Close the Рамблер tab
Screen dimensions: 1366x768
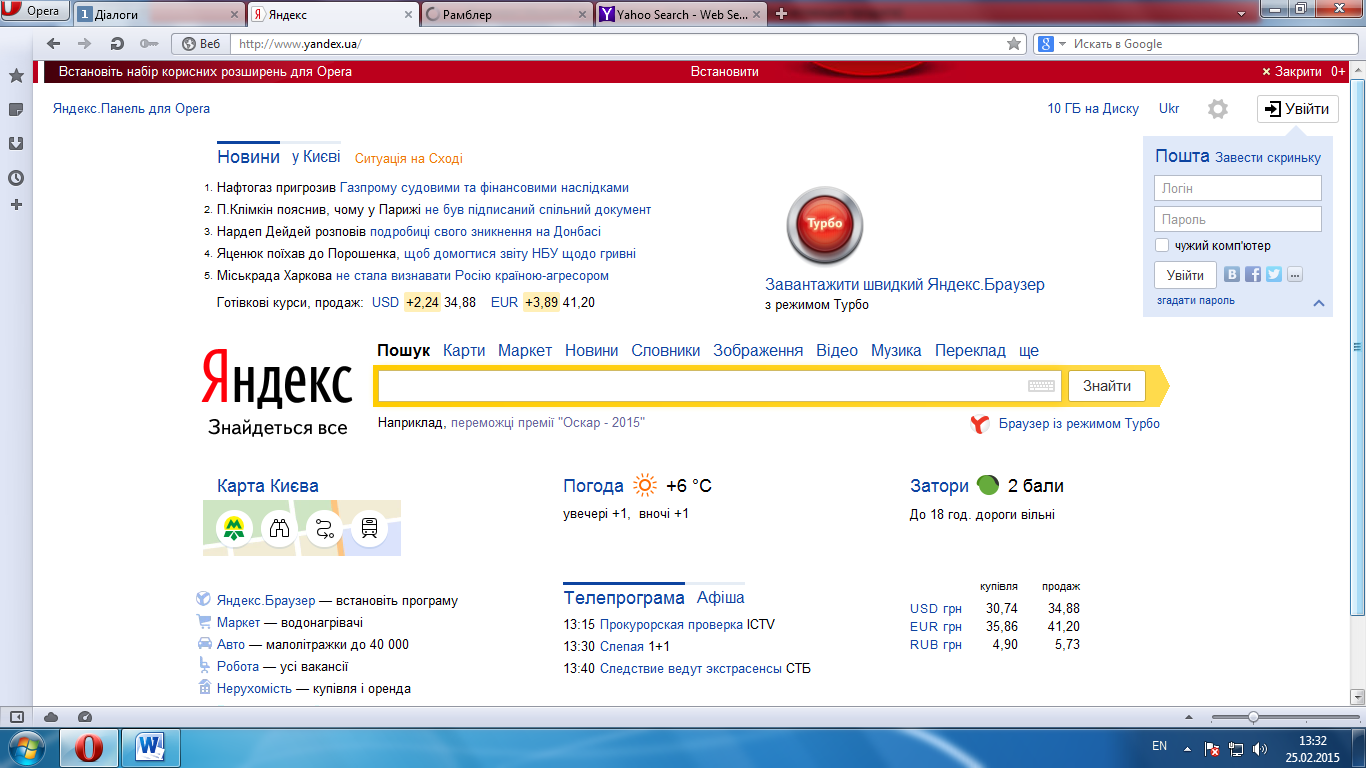coord(582,14)
